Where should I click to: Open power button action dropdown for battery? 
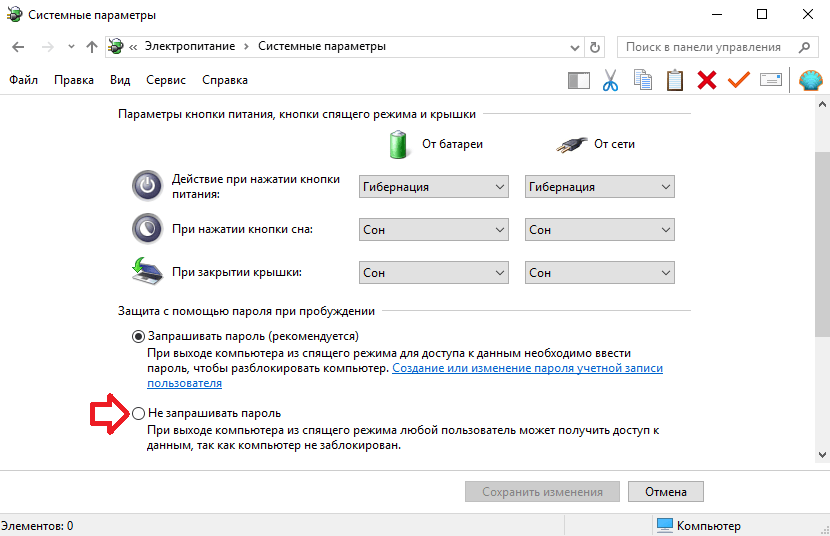coord(434,187)
